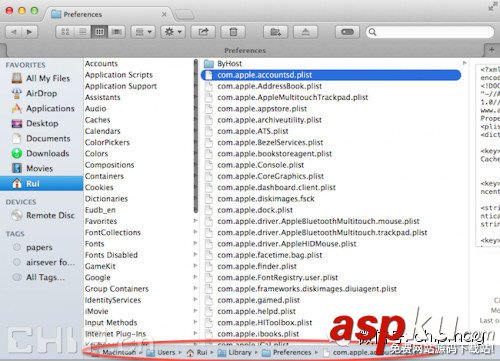500x361 pixels.
Task: Open the Input Methods folder
Action: coord(111,323)
